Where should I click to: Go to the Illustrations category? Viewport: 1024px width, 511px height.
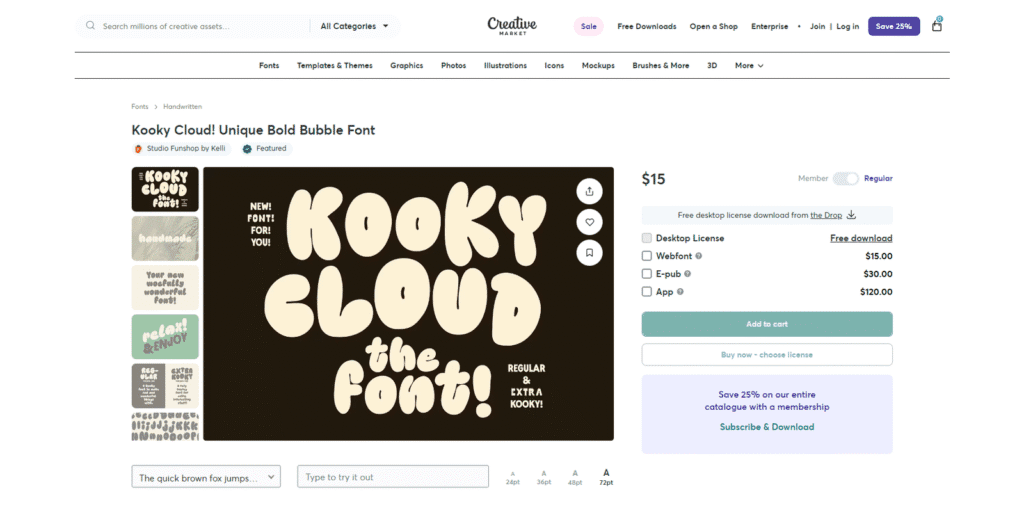505,66
